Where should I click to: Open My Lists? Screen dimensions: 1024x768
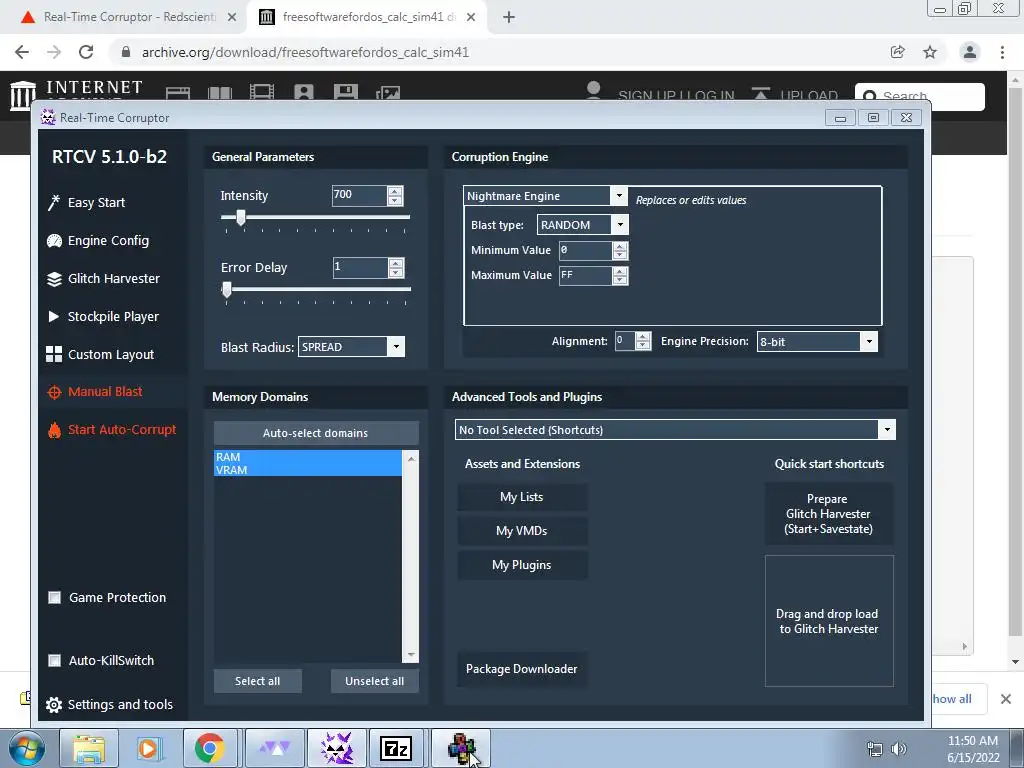pos(522,497)
